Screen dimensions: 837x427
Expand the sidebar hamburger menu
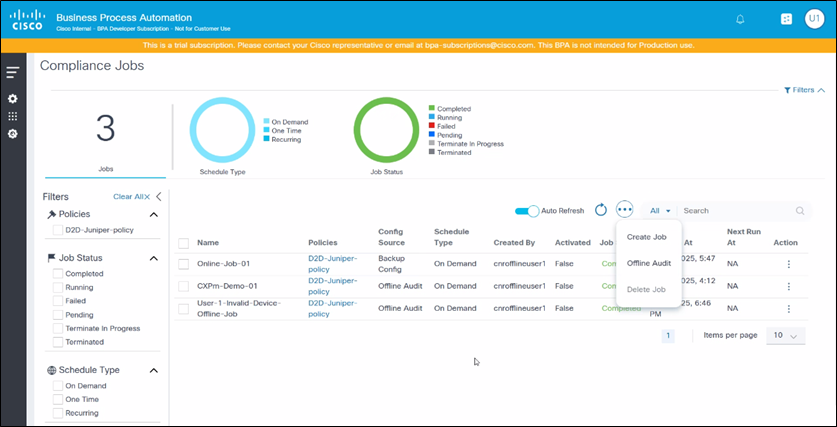pyautogui.click(x=12, y=73)
